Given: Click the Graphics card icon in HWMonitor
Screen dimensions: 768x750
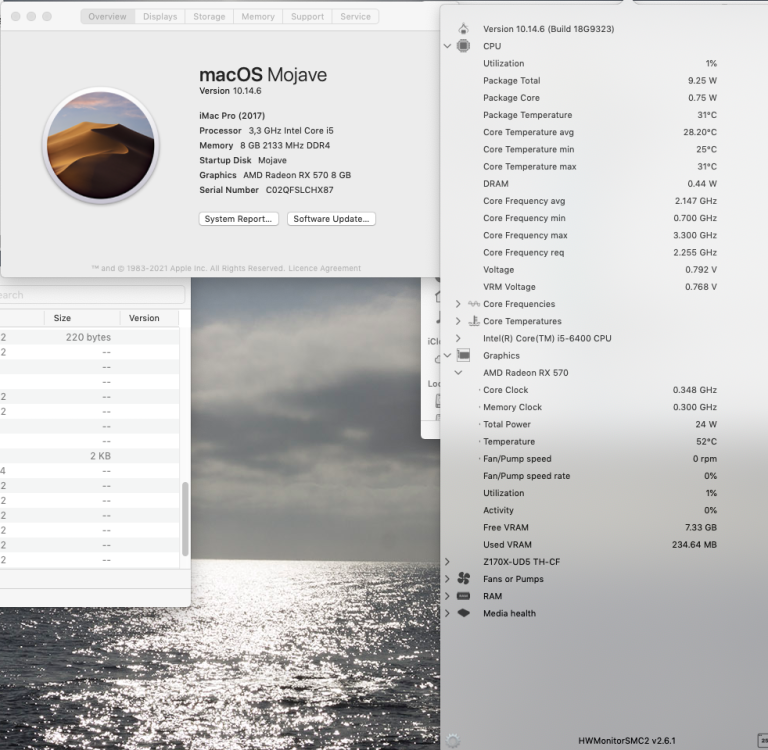Looking at the screenshot, I should [463, 355].
